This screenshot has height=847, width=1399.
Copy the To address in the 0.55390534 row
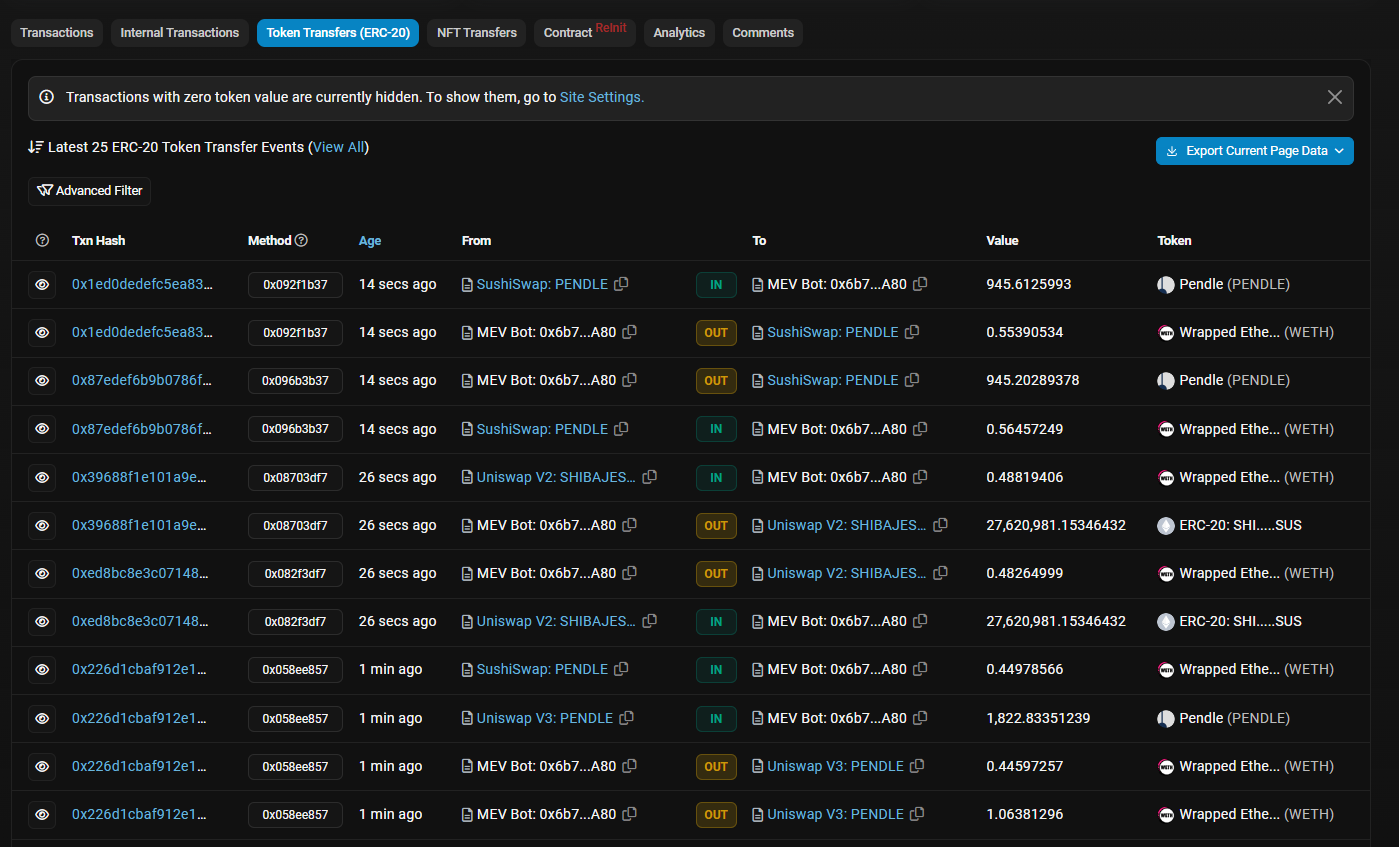click(912, 332)
